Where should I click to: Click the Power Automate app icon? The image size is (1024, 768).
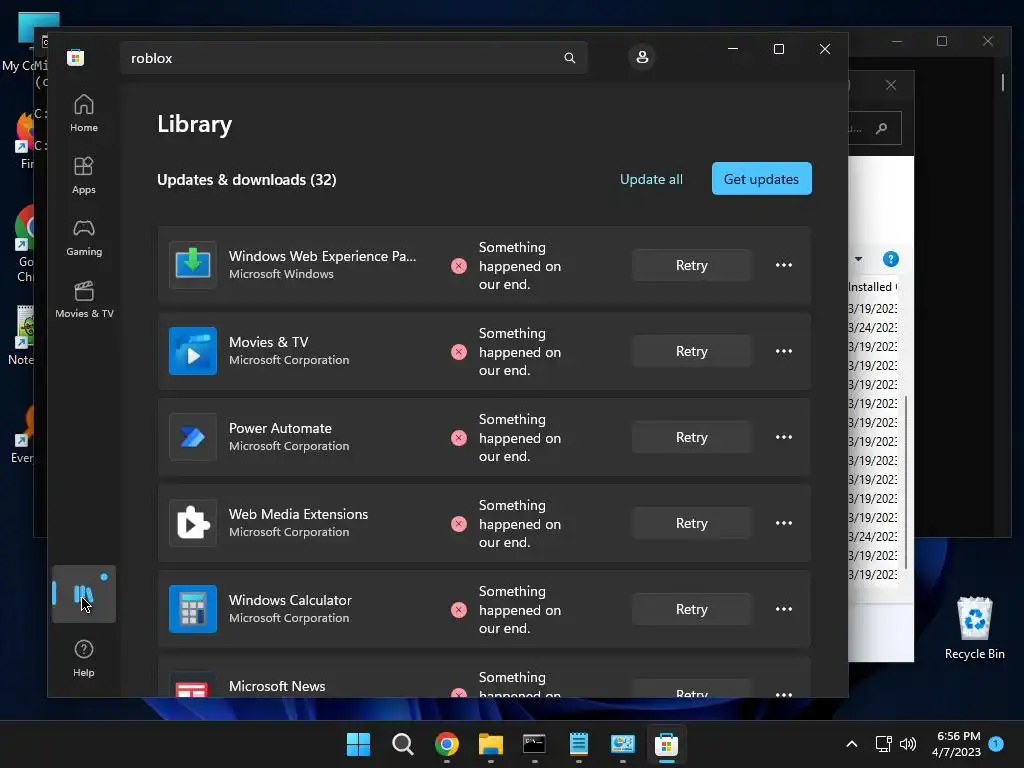click(x=193, y=437)
